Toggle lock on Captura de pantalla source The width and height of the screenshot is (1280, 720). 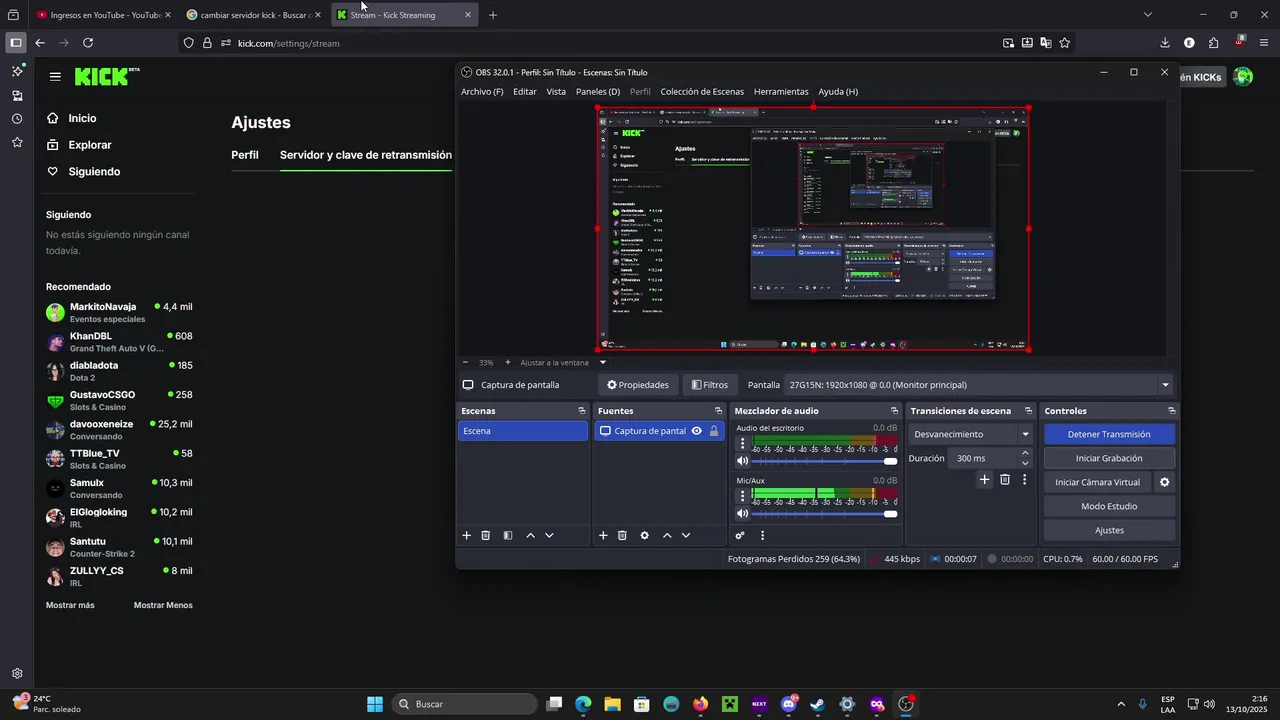point(714,431)
